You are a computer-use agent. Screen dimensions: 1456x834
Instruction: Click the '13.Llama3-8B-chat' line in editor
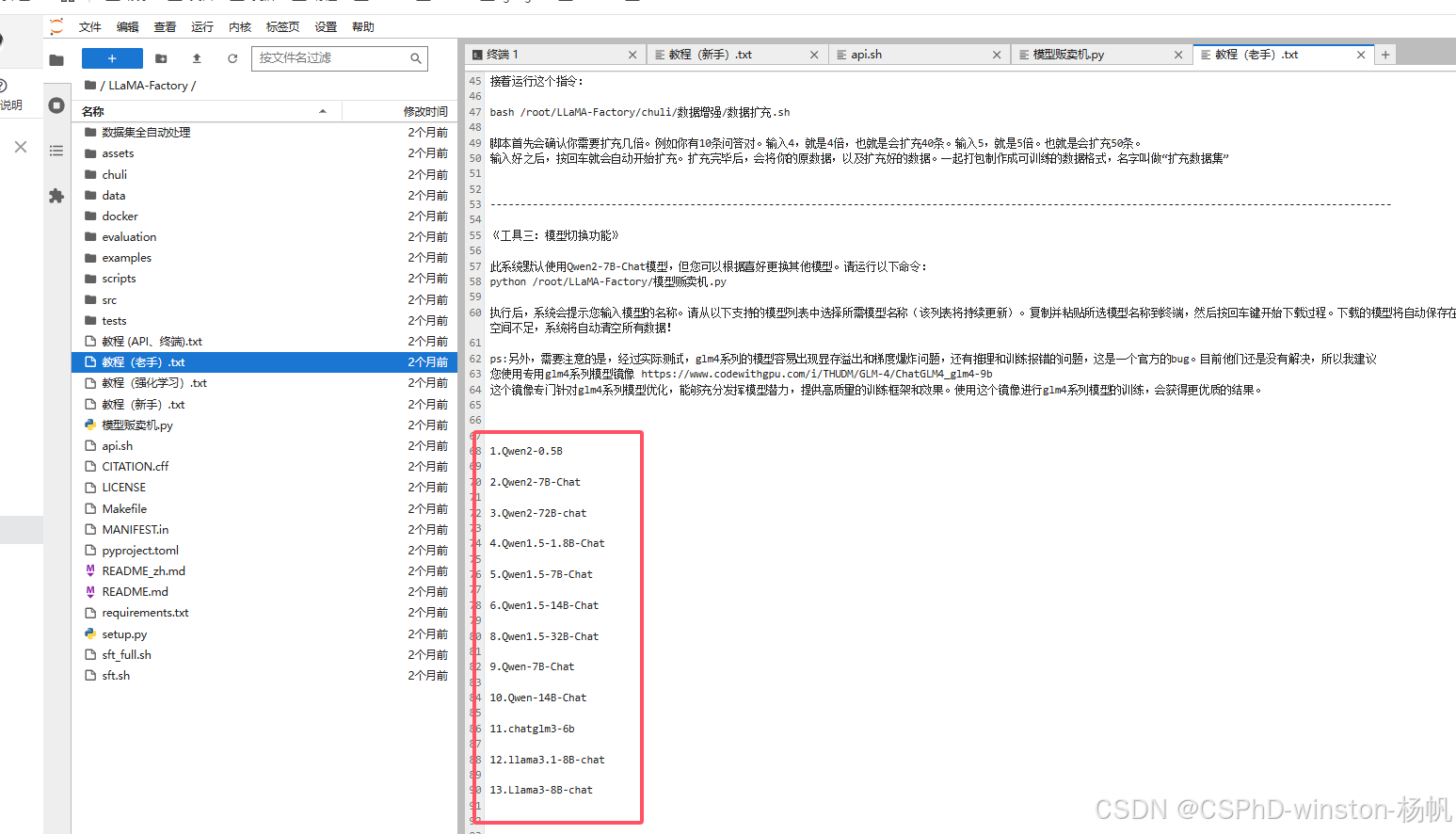coord(541,791)
